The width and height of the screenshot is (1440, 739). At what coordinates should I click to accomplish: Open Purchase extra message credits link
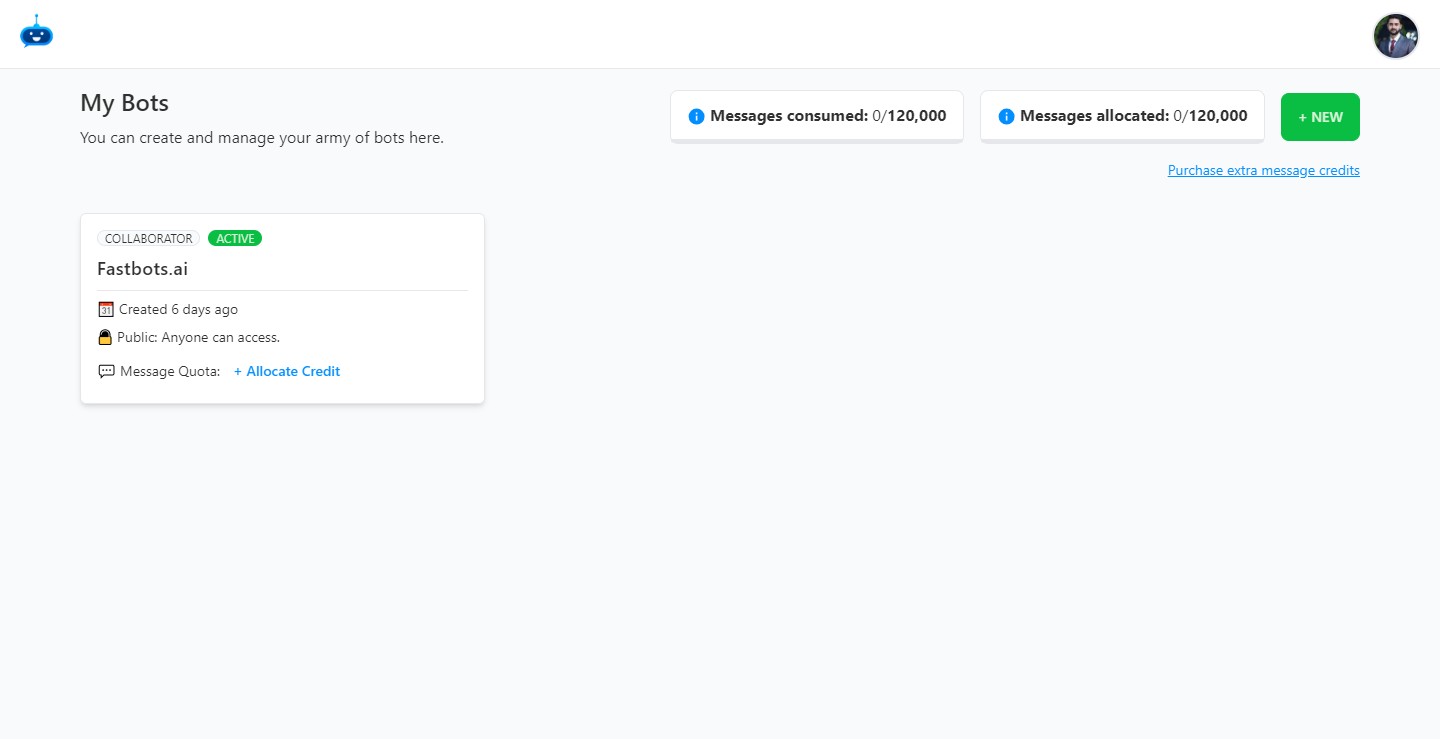point(1263,171)
